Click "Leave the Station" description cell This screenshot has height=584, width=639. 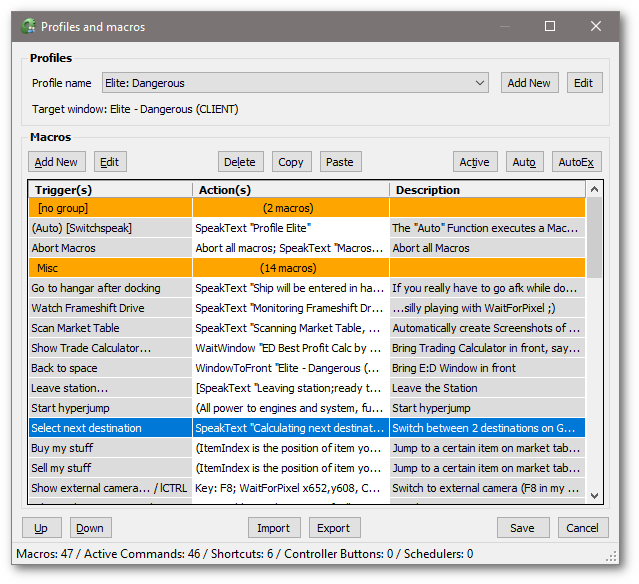(487, 388)
